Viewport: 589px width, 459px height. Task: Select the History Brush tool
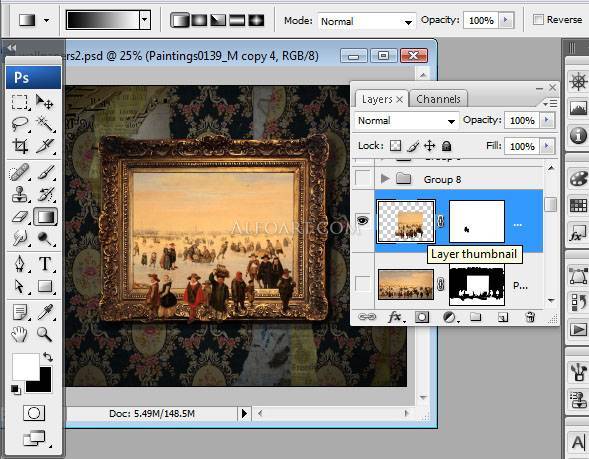tap(45, 195)
